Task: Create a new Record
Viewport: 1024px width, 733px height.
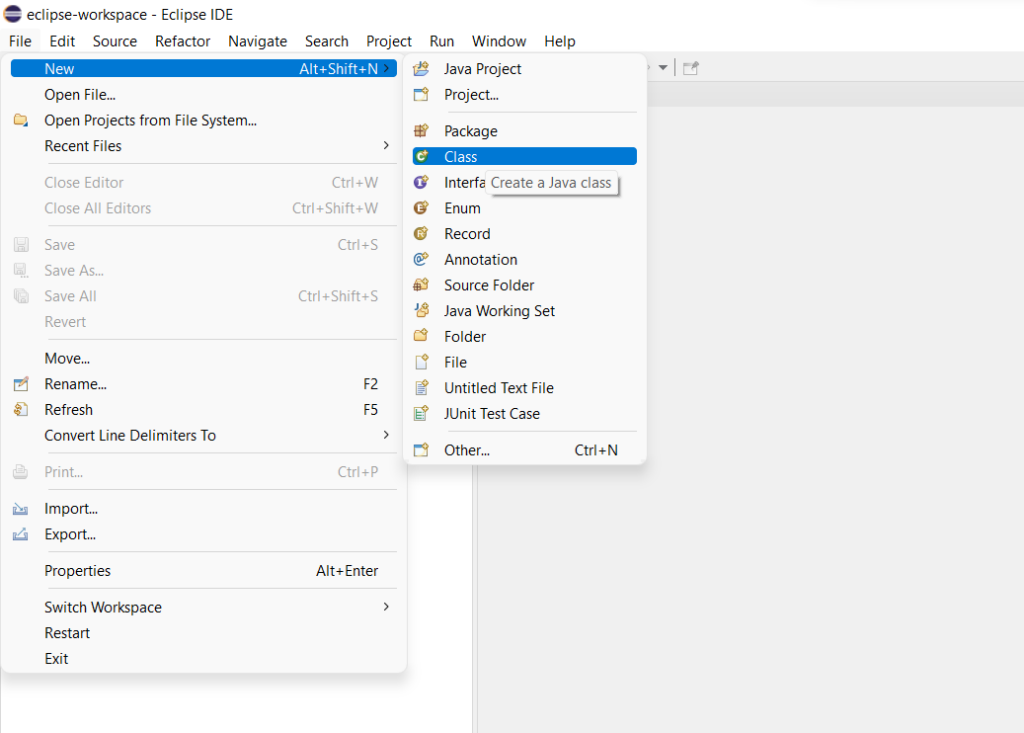Action: point(466,233)
